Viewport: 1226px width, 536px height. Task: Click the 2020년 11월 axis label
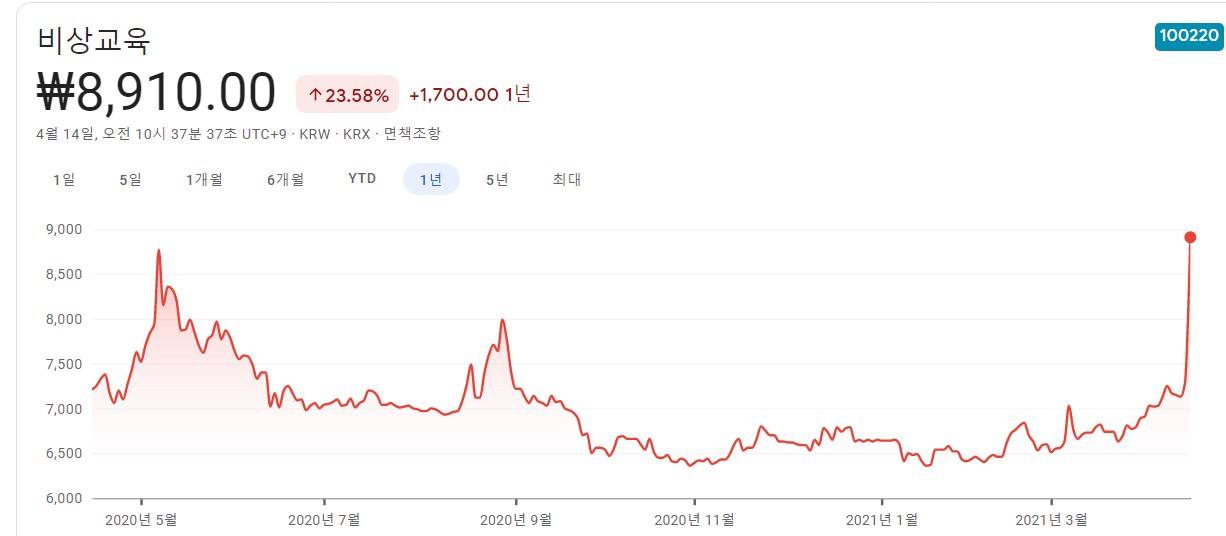pyautogui.click(x=694, y=520)
